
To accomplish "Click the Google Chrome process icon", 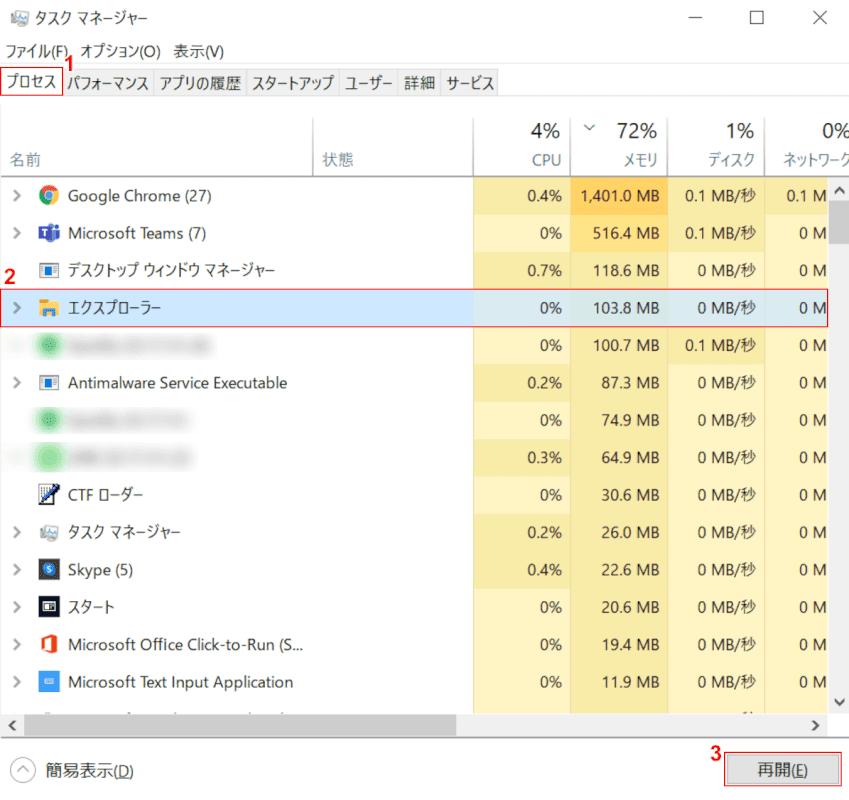I will pyautogui.click(x=49, y=195).
